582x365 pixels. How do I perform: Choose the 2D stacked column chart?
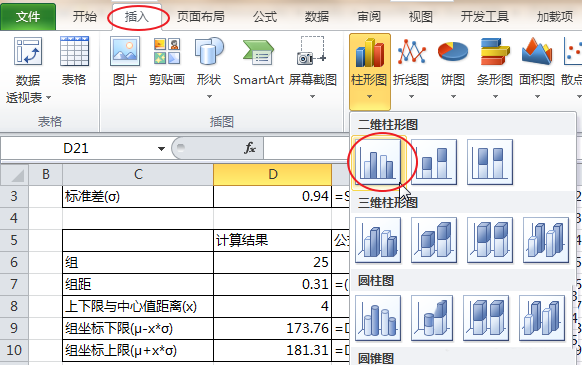[434, 162]
